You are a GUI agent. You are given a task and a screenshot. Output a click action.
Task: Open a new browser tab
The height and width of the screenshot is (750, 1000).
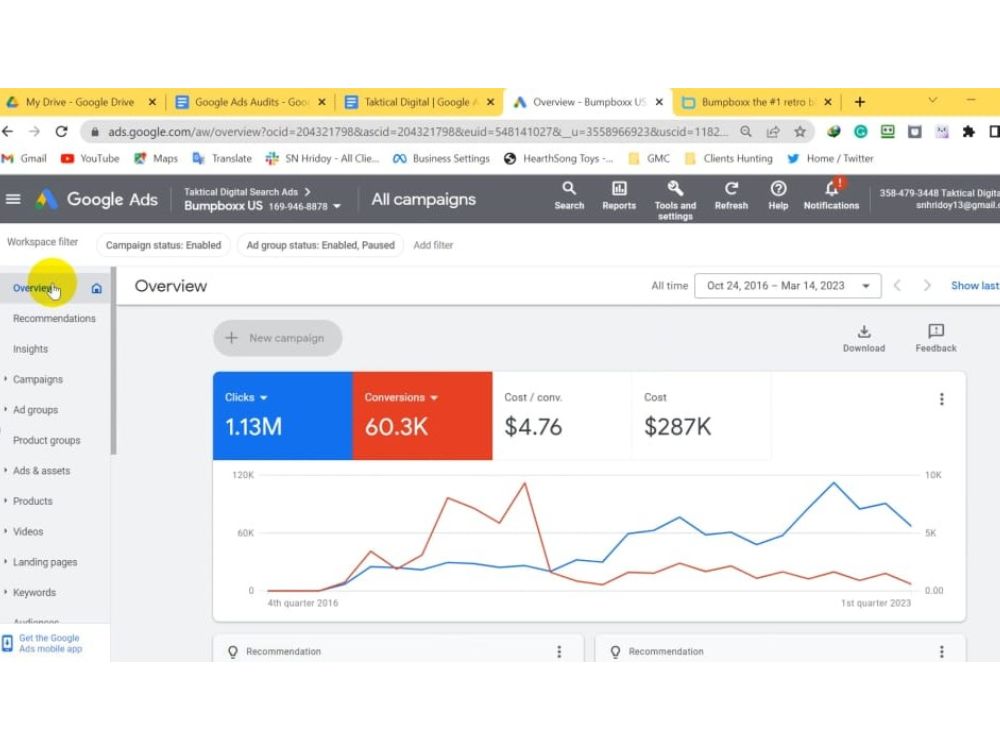pos(860,102)
